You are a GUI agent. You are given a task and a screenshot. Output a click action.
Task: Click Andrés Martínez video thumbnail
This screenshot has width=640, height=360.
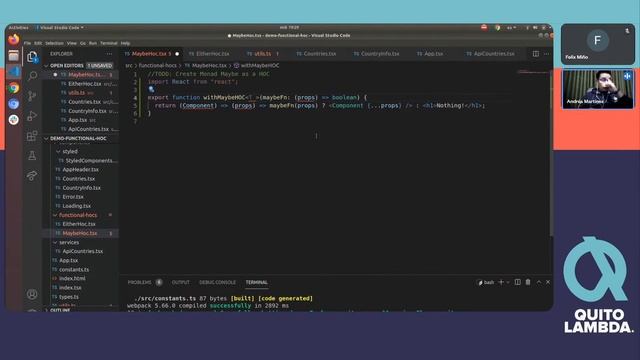click(x=598, y=89)
